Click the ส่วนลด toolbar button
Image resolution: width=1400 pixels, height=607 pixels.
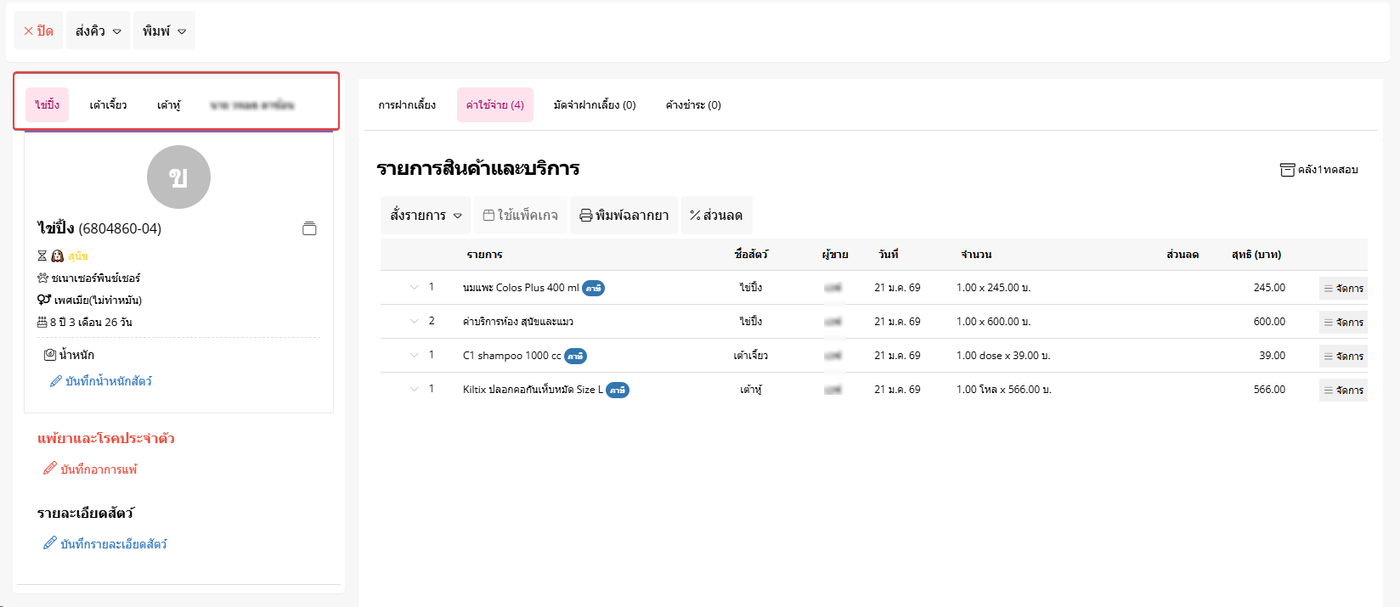click(x=716, y=215)
